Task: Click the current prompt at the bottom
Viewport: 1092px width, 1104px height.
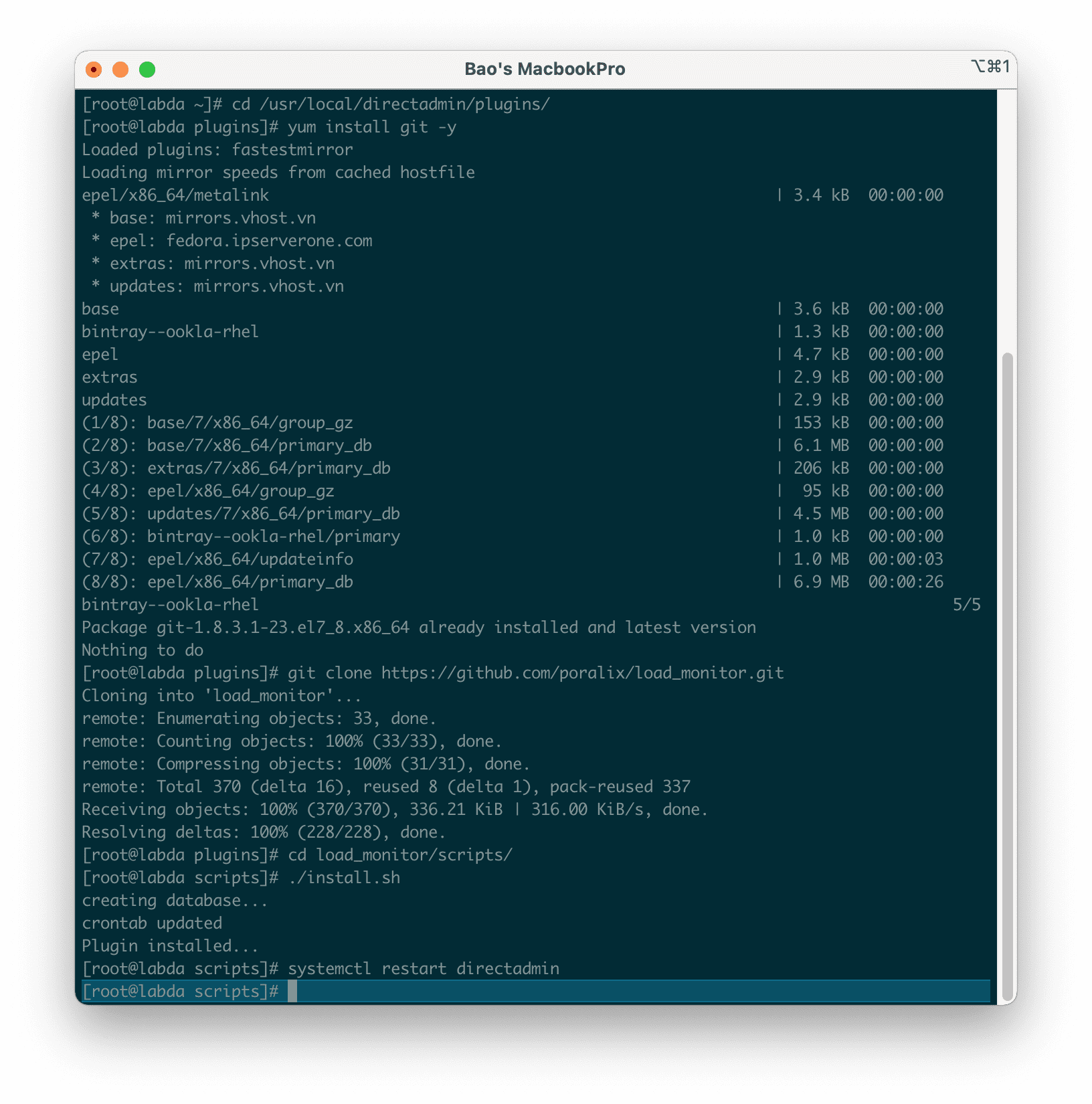Action: click(x=181, y=992)
